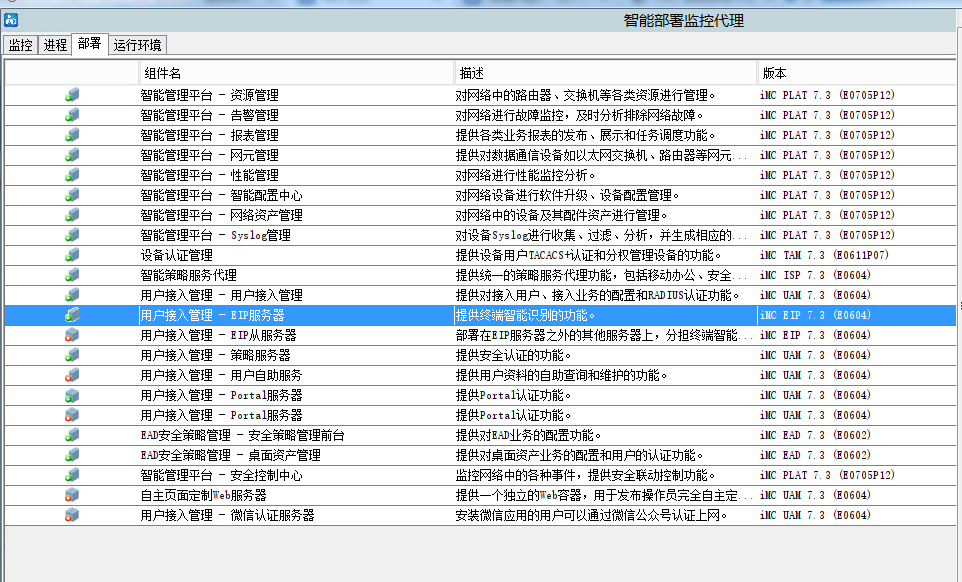Image resolution: width=962 pixels, height=582 pixels.
Task: Click description 安装微信应用的用户可以通过微信公众号认证上网。
Action: tap(591, 515)
